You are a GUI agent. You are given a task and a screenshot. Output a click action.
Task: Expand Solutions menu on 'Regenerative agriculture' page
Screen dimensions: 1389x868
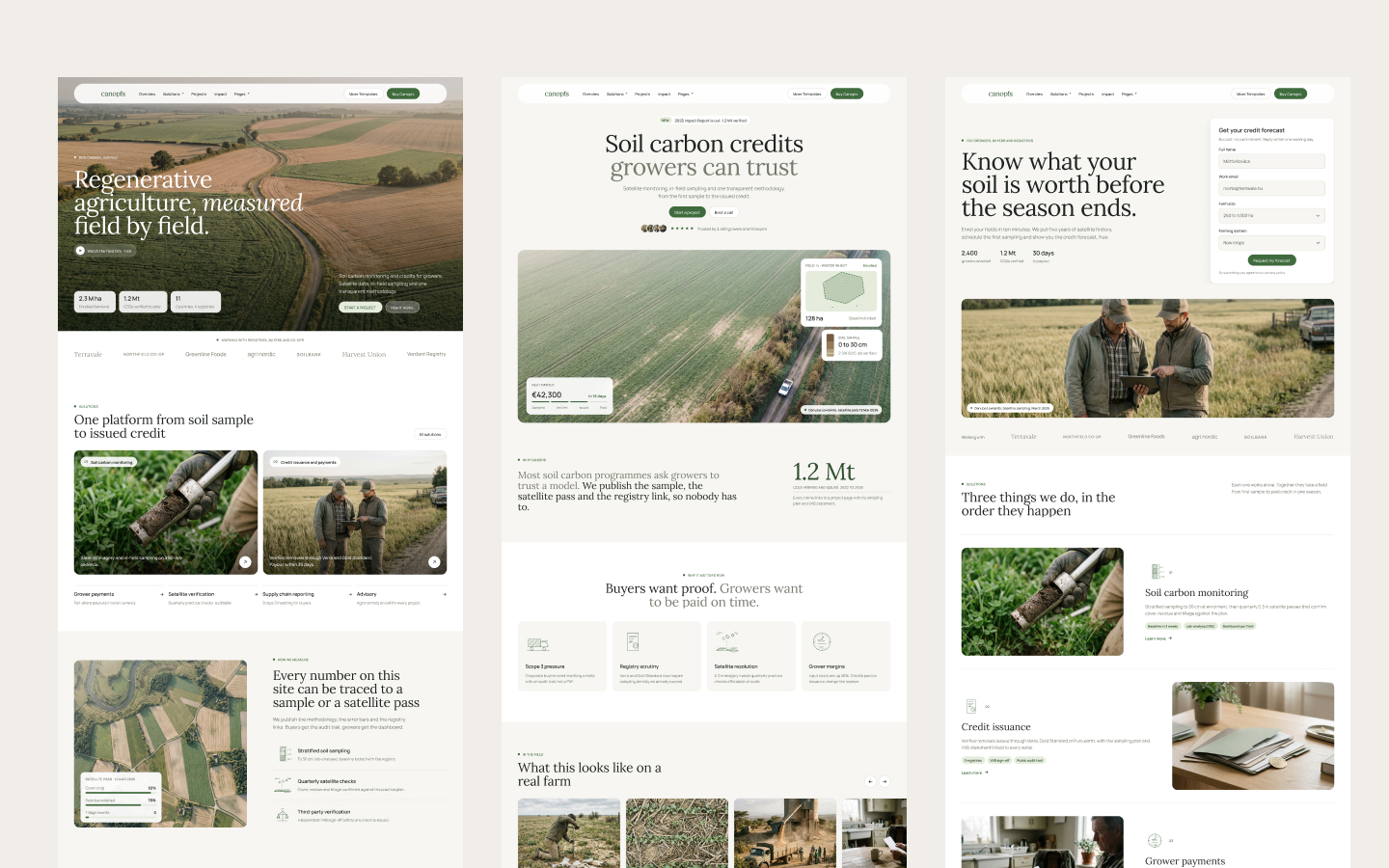pos(173,94)
